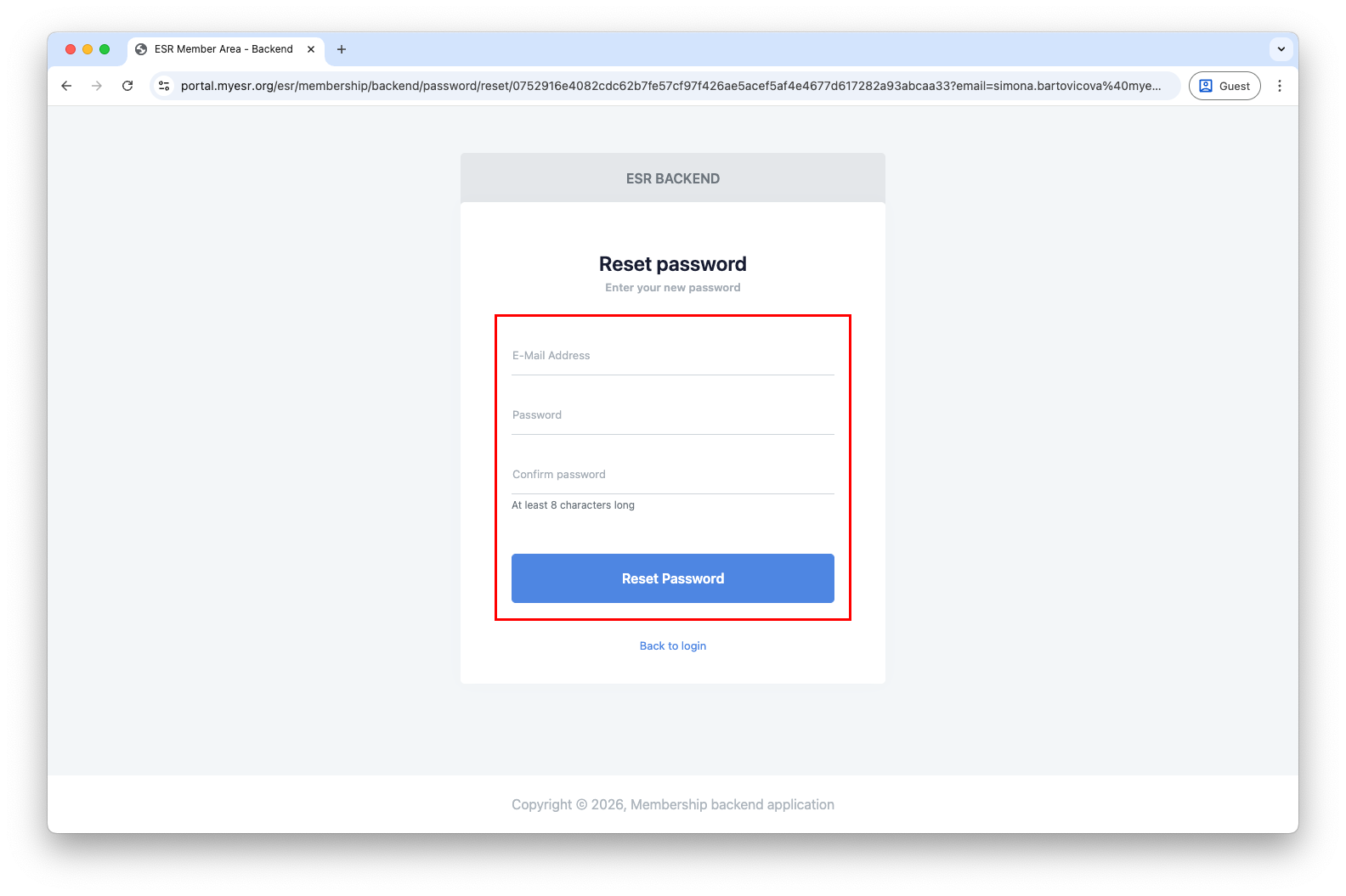The height and width of the screenshot is (896, 1346).
Task: Close the ESR Member Area tab
Action: coord(311,49)
